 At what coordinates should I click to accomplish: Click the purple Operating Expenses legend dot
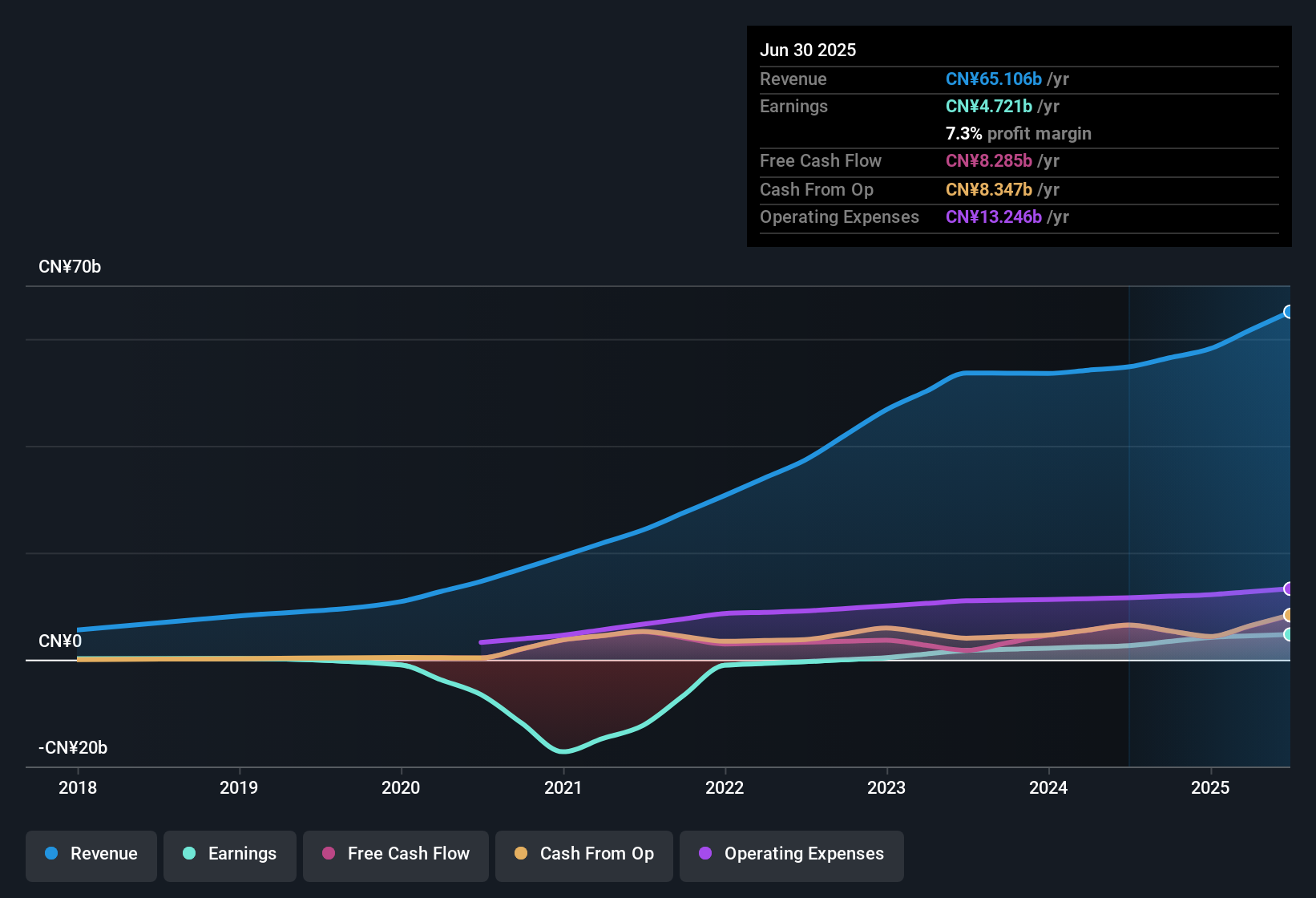(x=704, y=854)
